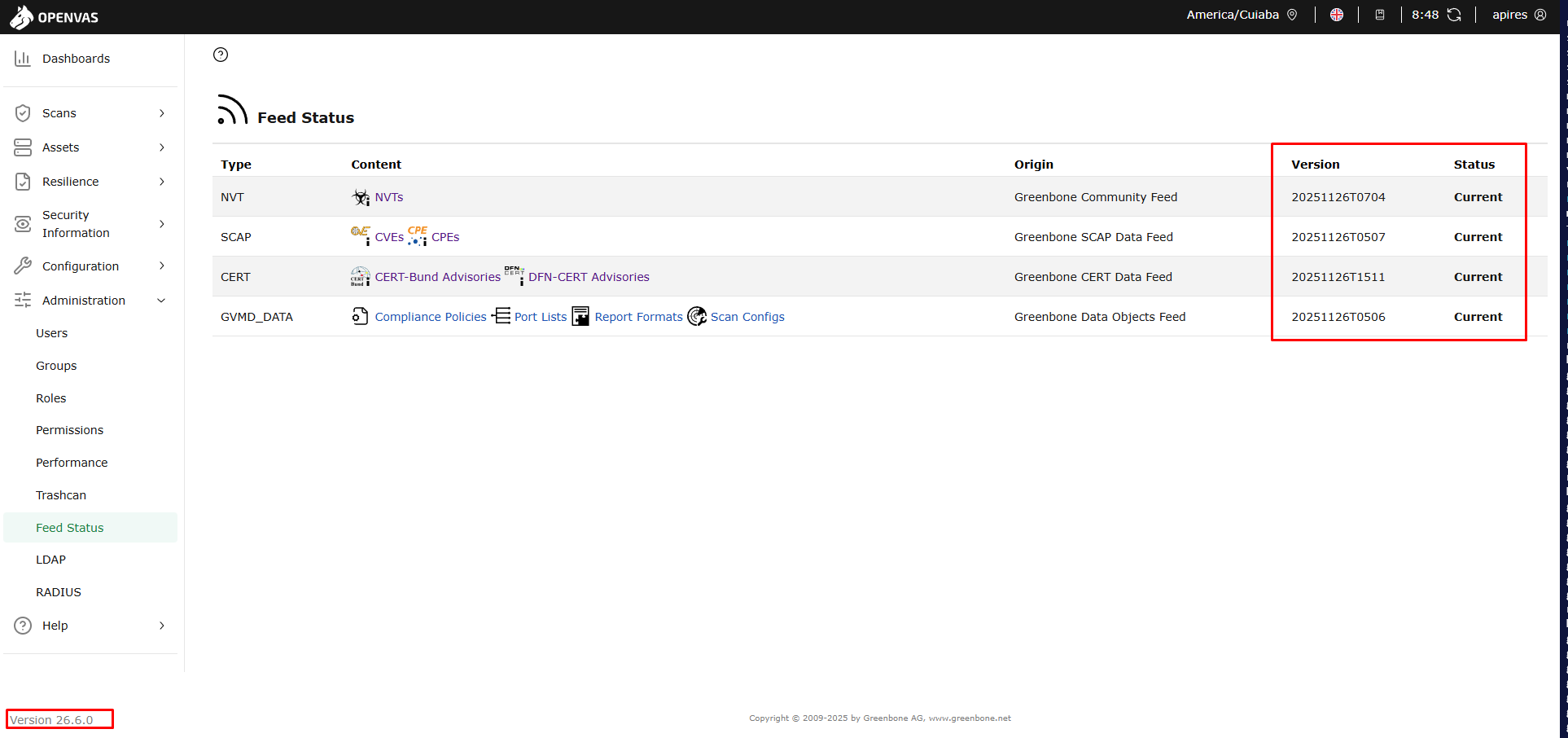Click the Port Lists icon
The height and width of the screenshot is (738, 1568).
coord(501,316)
